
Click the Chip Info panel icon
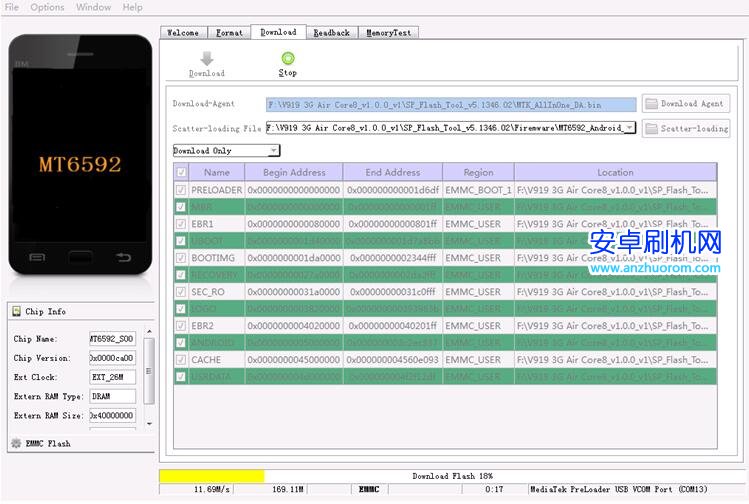pyautogui.click(x=16, y=312)
